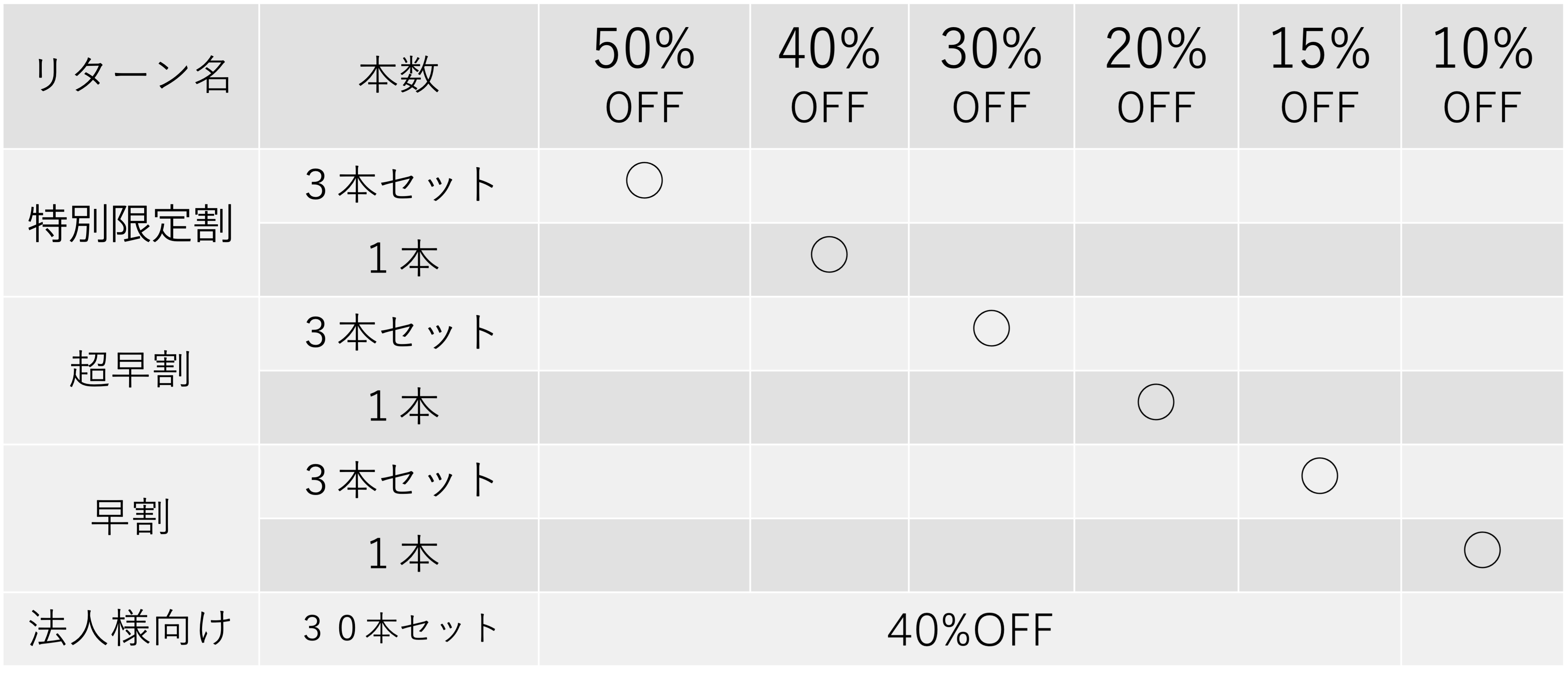
Task: Click the circle under 20% OFF
Action: [1155, 402]
